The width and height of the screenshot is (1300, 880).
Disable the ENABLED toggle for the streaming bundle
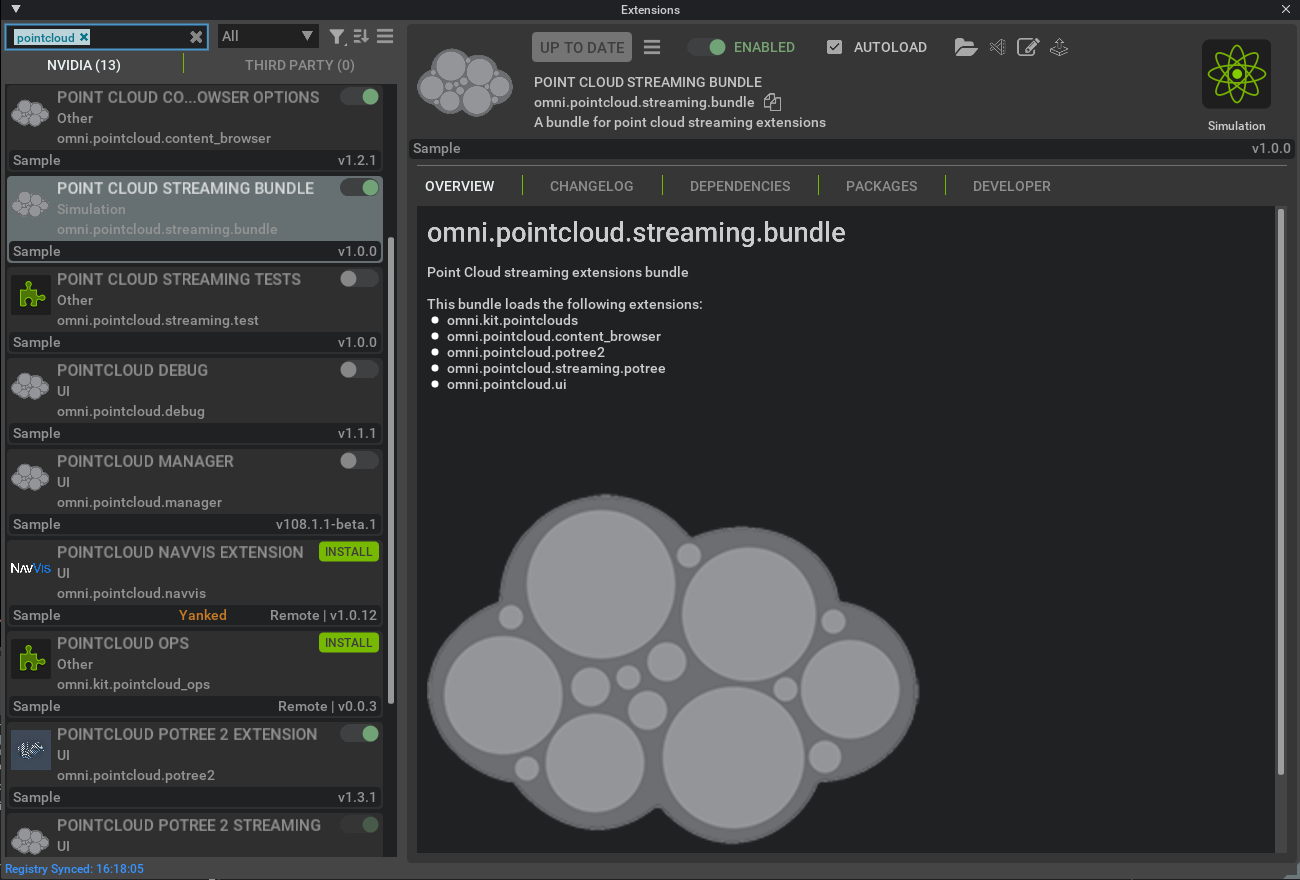[x=709, y=46]
